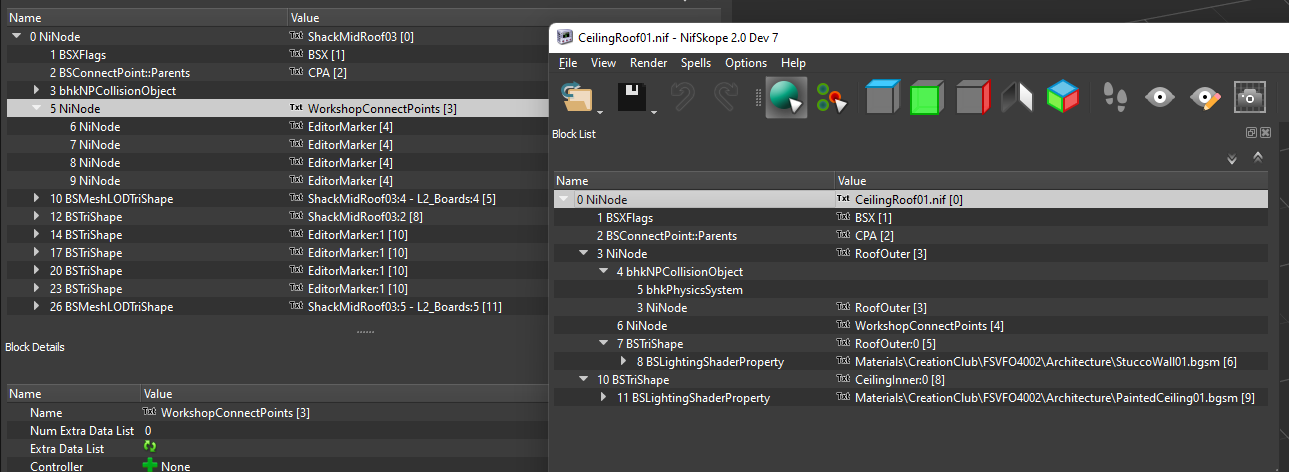Select the perspective colored cube icon

1062,98
